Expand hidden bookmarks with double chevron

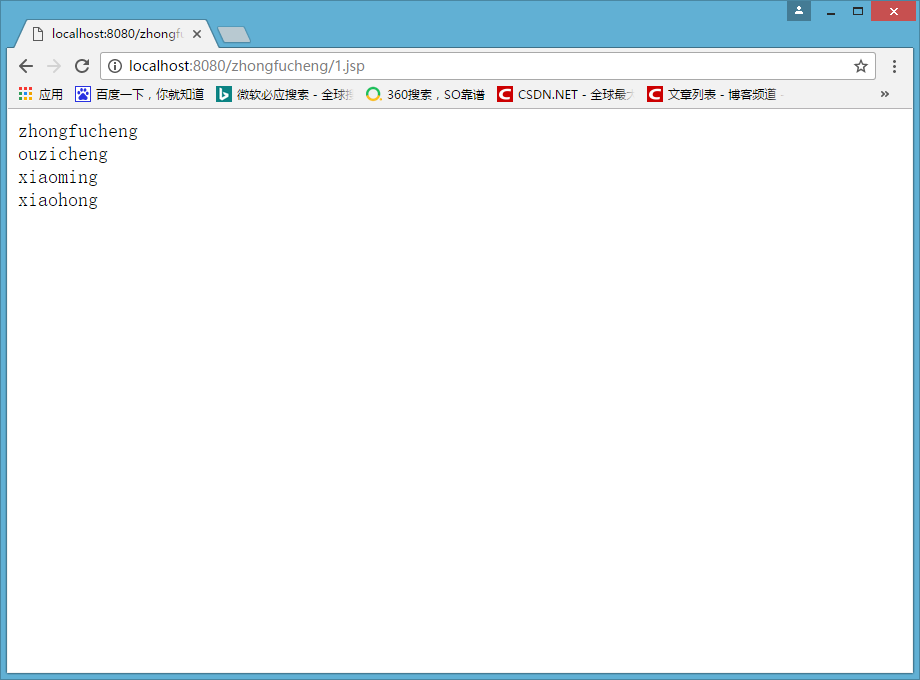point(885,94)
